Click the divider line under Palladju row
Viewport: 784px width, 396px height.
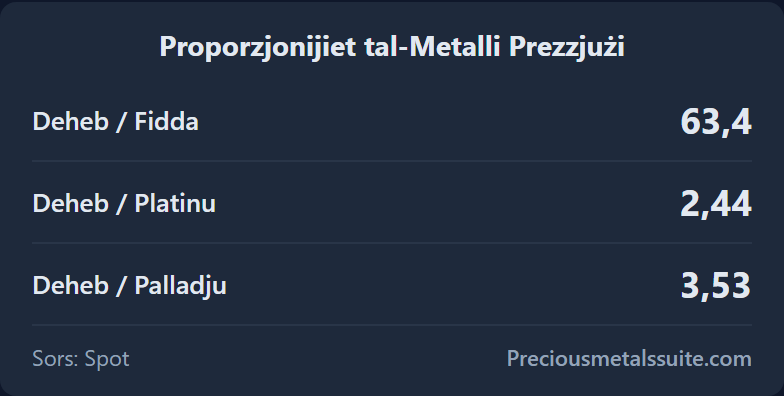[392, 325]
